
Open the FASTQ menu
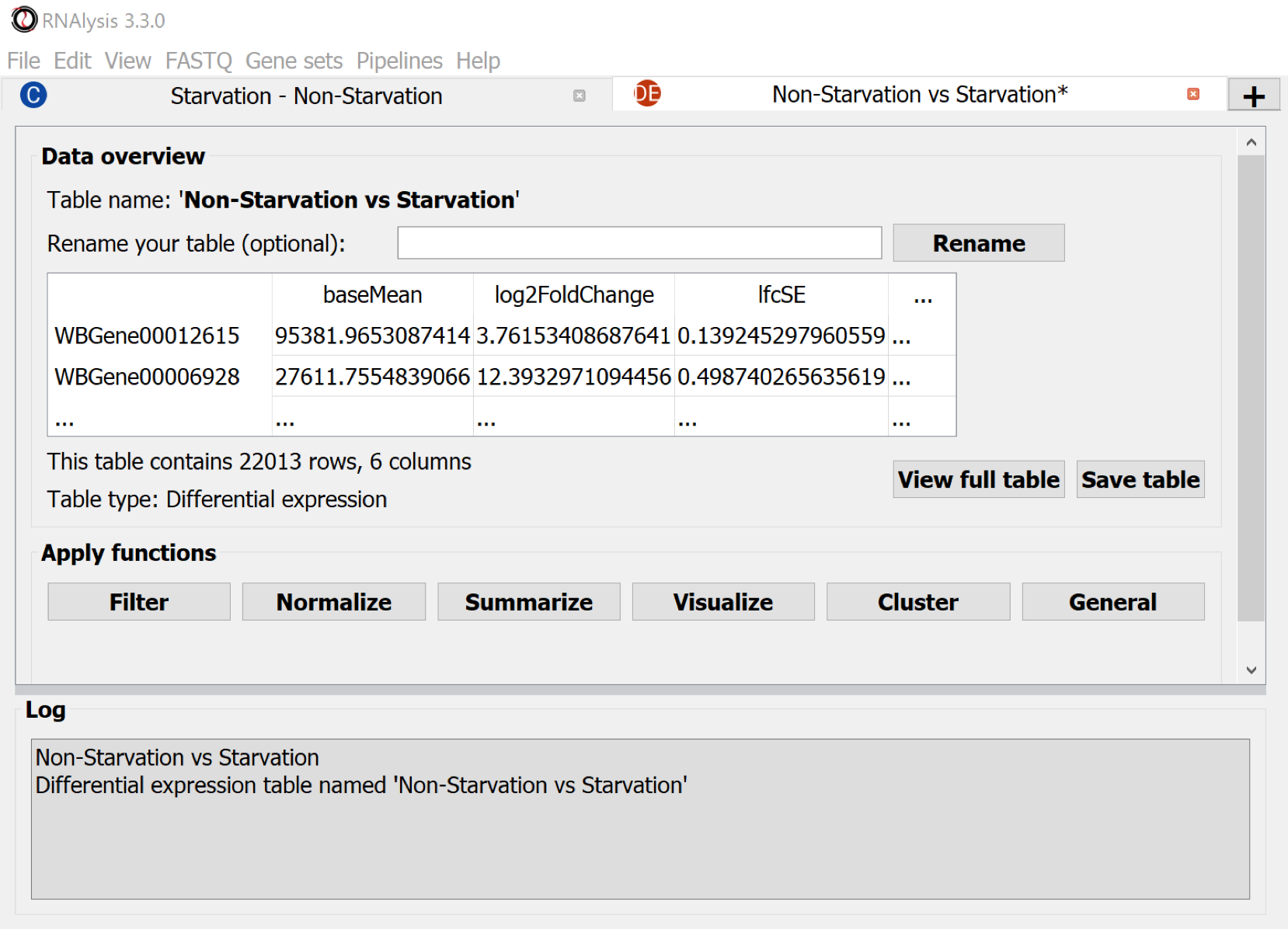coord(198,61)
